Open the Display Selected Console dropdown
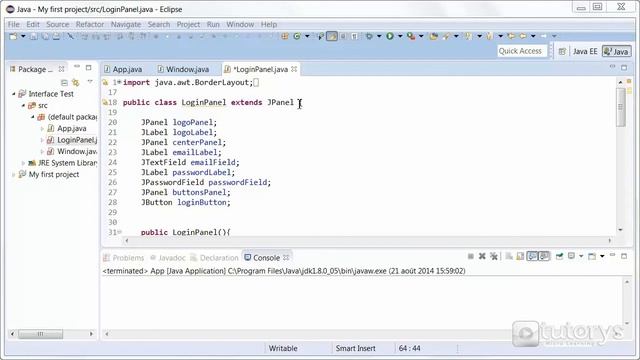Viewport: 640px width, 360px height. (581, 256)
